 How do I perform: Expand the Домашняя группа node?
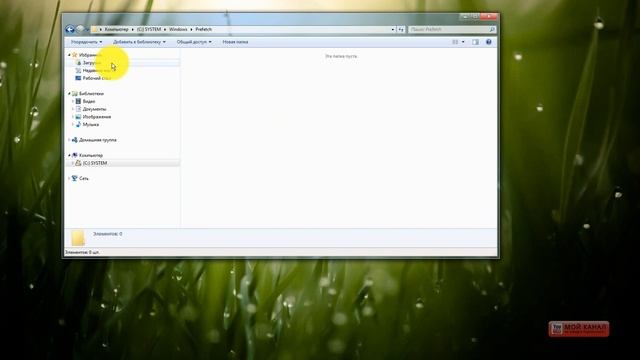pos(69,140)
